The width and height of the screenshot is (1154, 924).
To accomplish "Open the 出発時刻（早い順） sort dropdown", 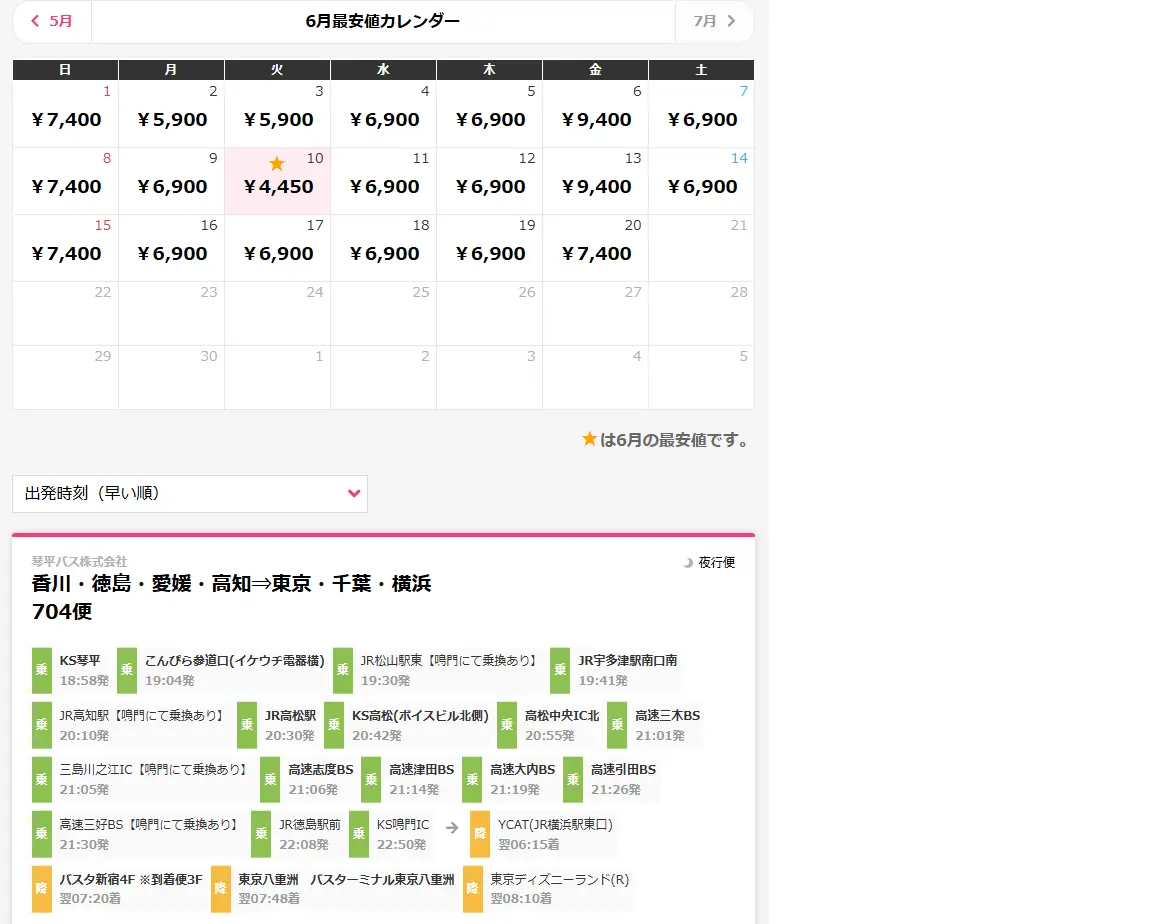I will 190,493.
